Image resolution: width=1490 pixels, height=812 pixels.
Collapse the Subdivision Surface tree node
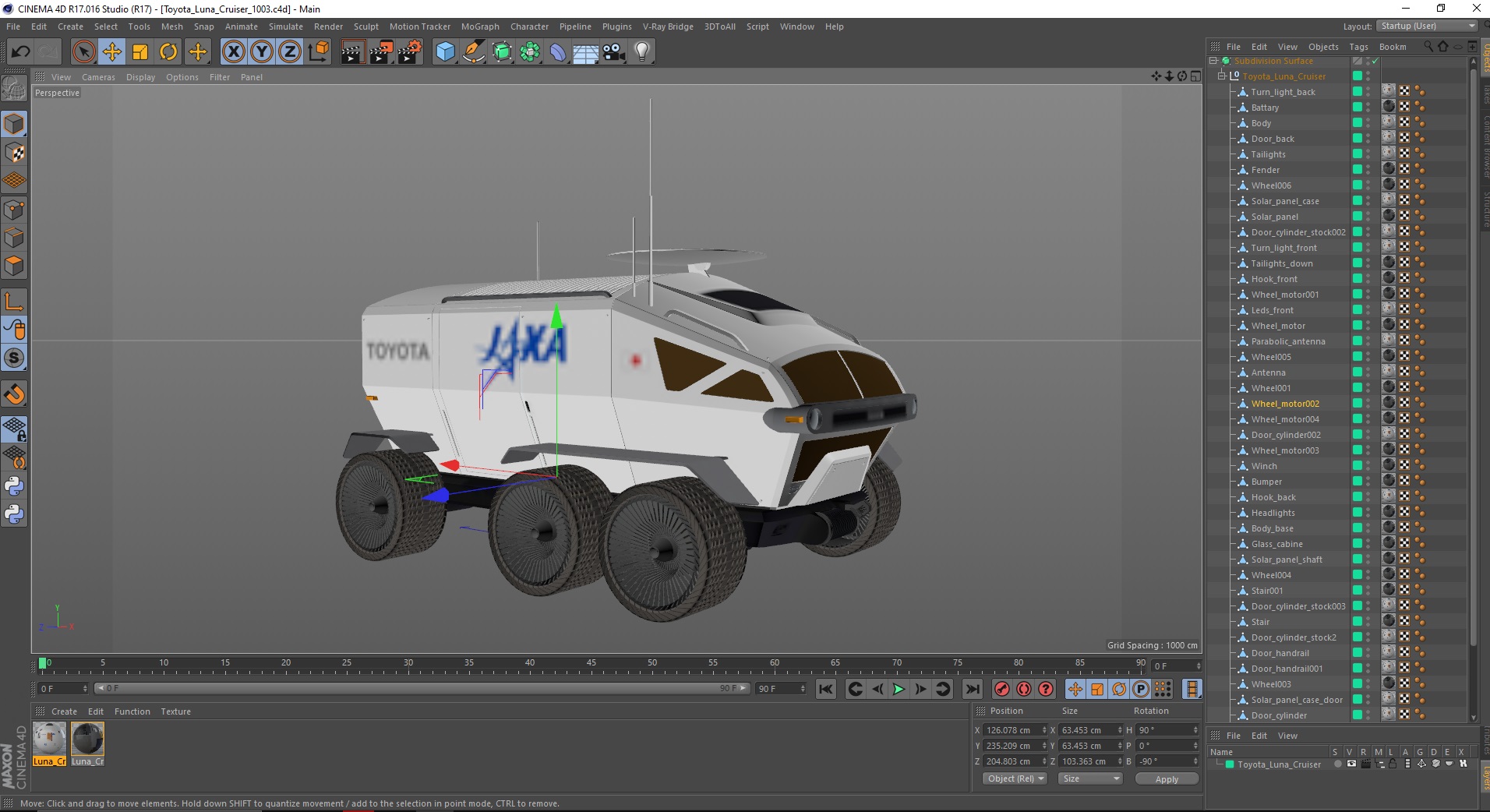click(x=1213, y=61)
